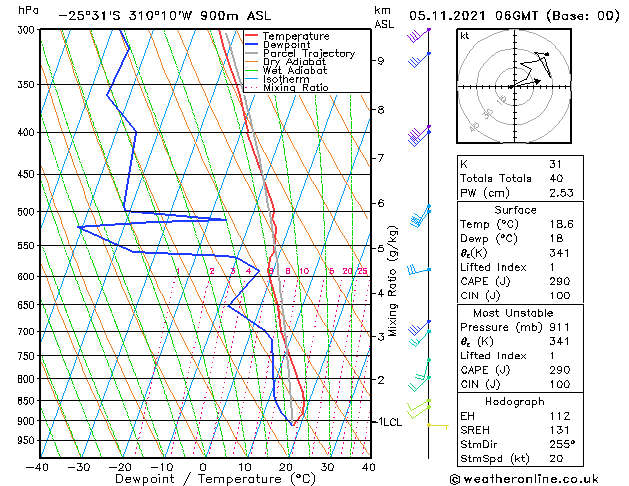629x486 pixels.
Task: Click the '950' pressure level label
Action: coord(28,441)
